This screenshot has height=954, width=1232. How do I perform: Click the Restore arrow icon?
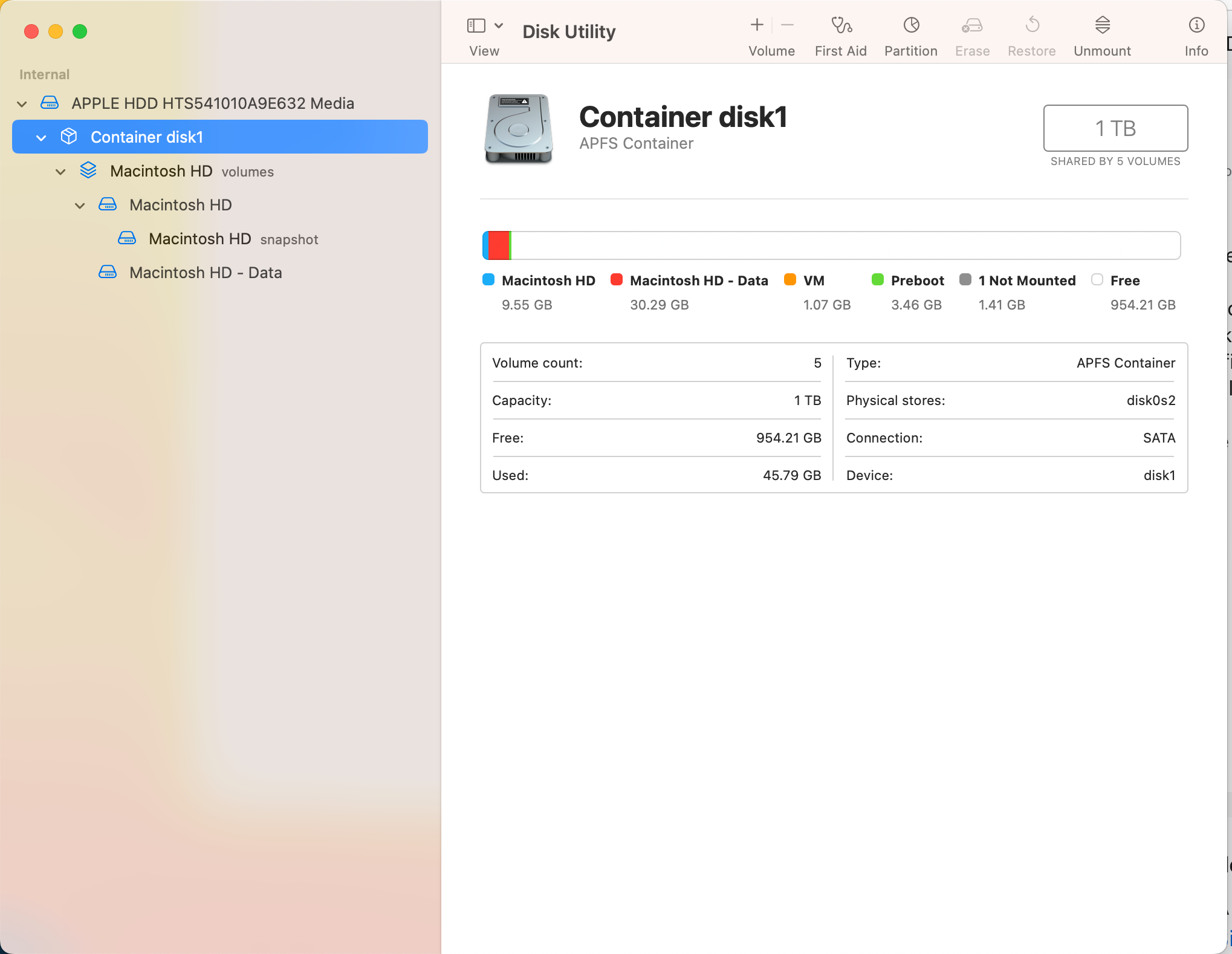click(x=1032, y=25)
